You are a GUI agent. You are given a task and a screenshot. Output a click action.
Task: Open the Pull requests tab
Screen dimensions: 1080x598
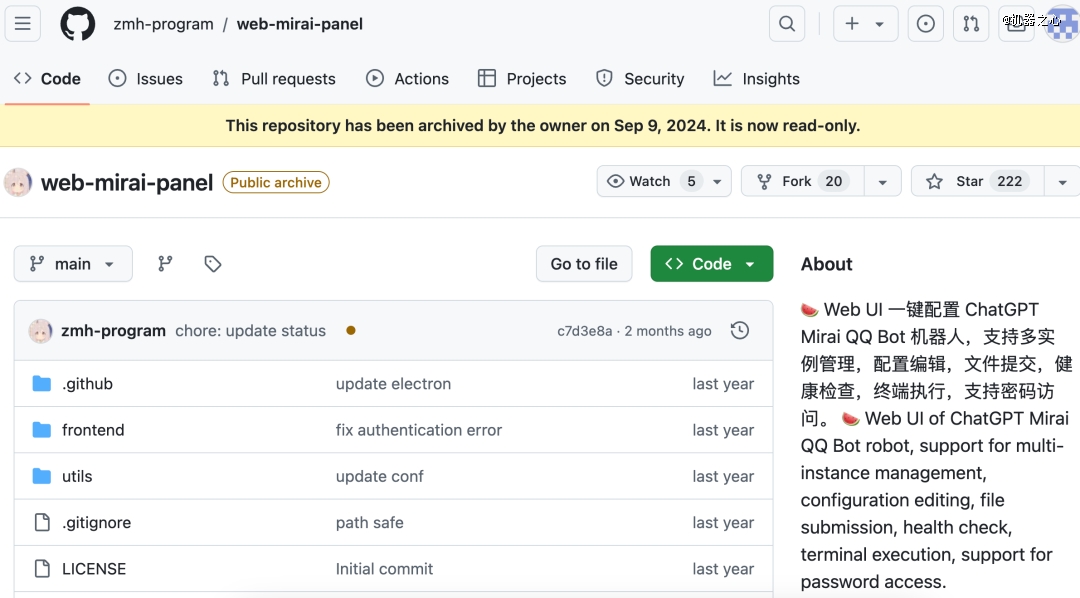274,79
